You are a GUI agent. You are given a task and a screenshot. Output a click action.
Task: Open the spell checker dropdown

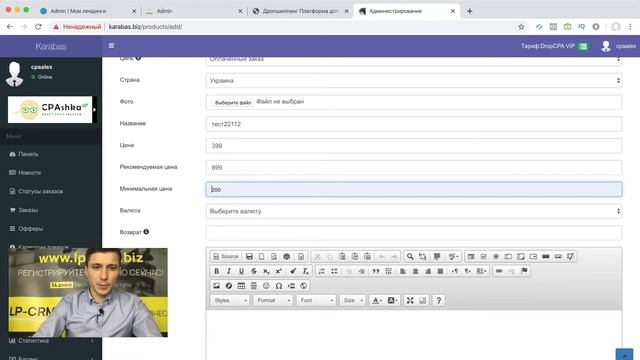[x=453, y=256]
